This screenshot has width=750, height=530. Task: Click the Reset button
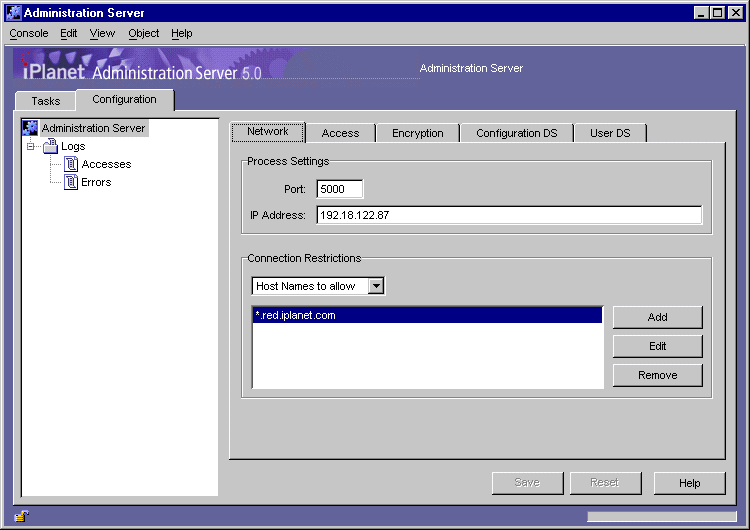[605, 483]
